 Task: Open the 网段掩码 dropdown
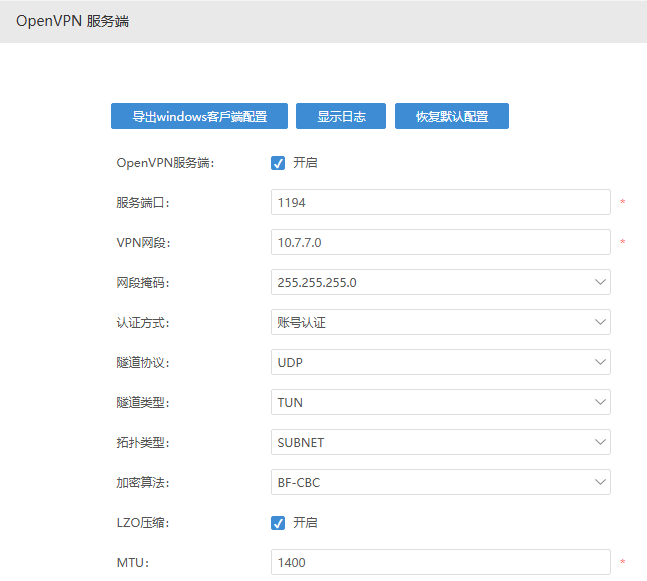click(x=440, y=282)
